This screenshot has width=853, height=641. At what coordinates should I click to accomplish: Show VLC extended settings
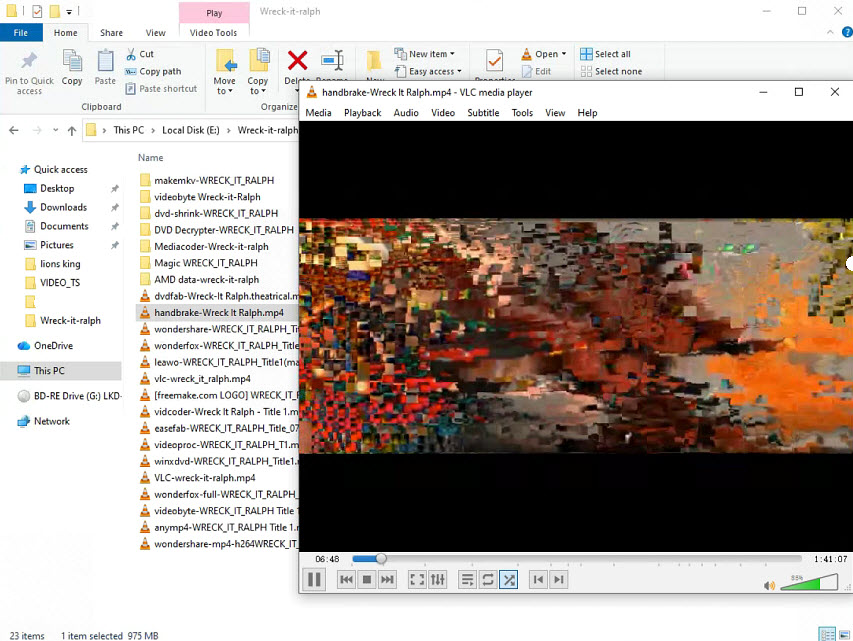[438, 580]
